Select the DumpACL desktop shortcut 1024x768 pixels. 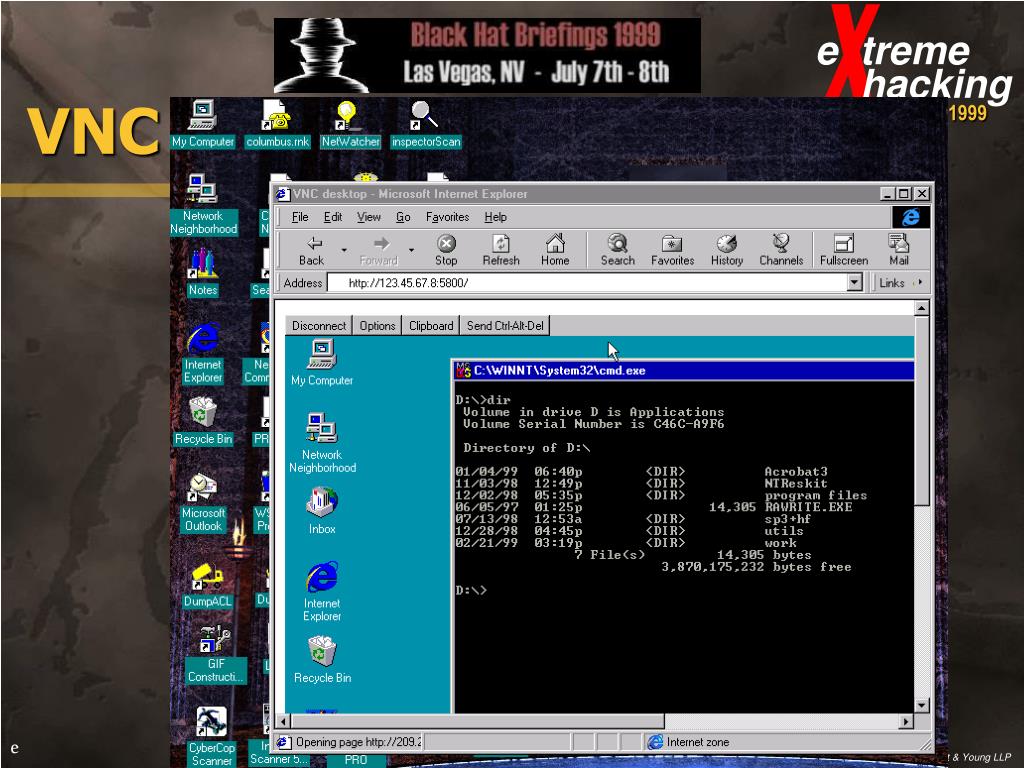[x=208, y=585]
